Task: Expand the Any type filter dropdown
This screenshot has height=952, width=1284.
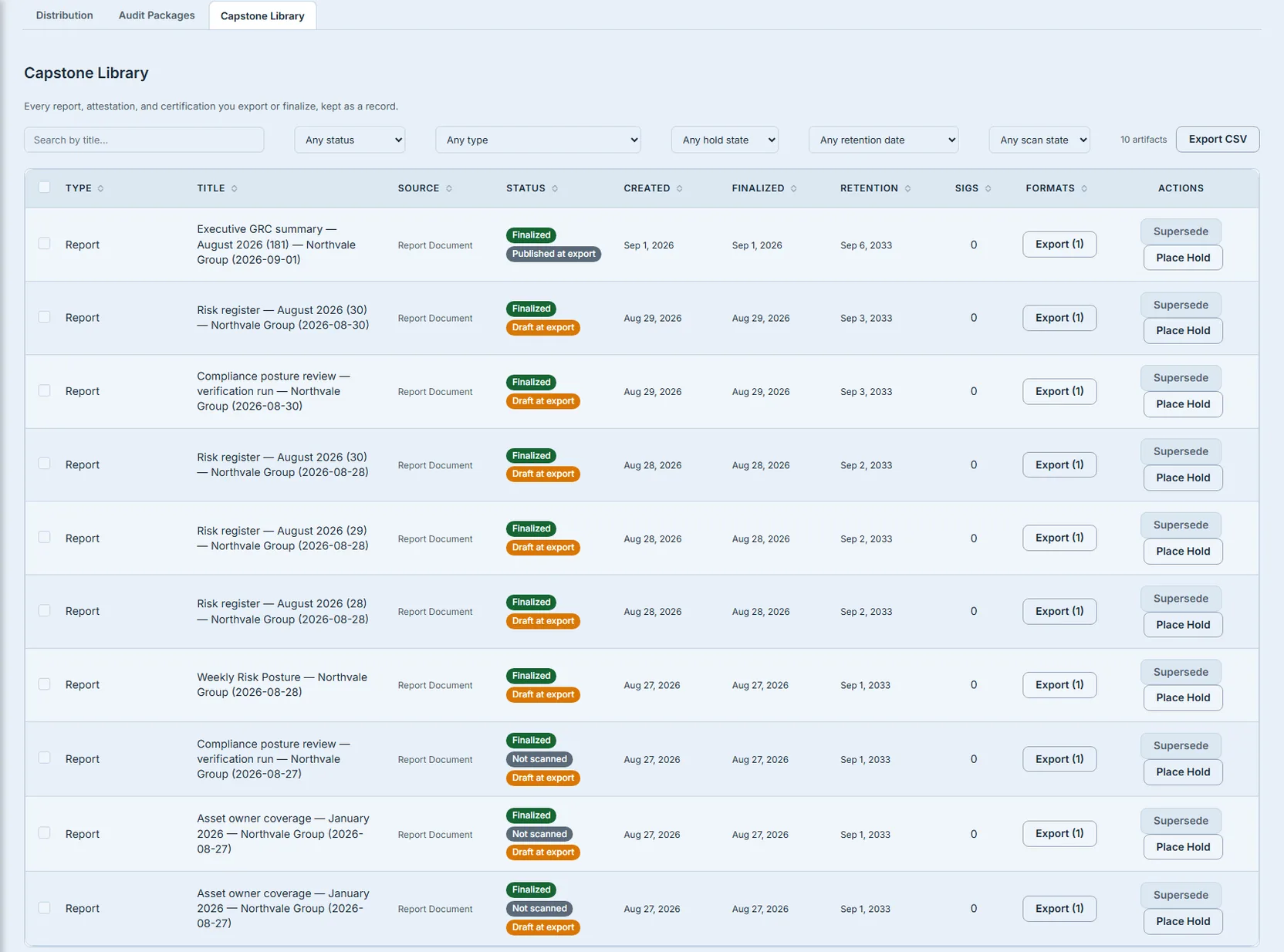Action: (x=538, y=140)
